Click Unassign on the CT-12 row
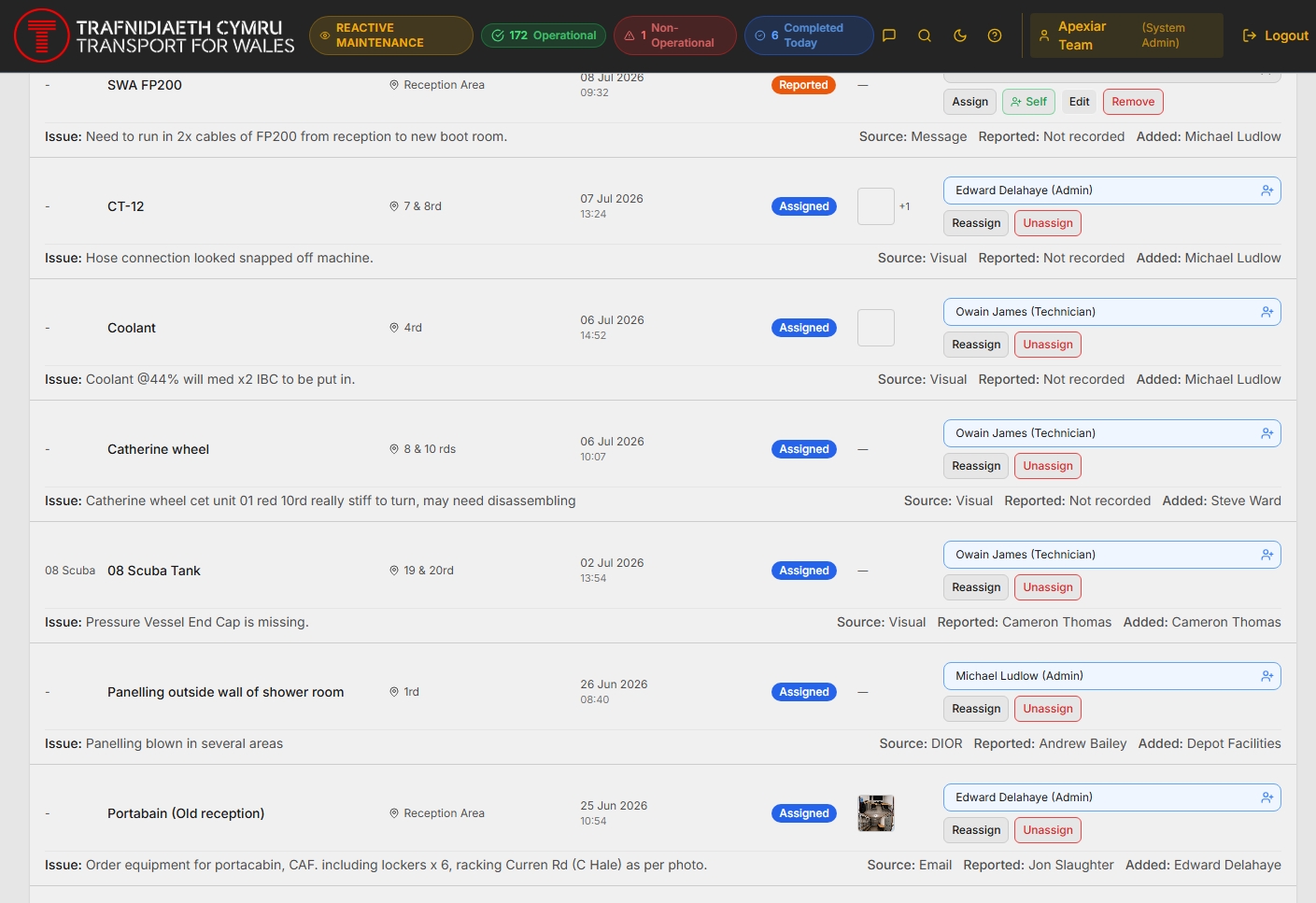The width and height of the screenshot is (1316, 903). (1048, 223)
